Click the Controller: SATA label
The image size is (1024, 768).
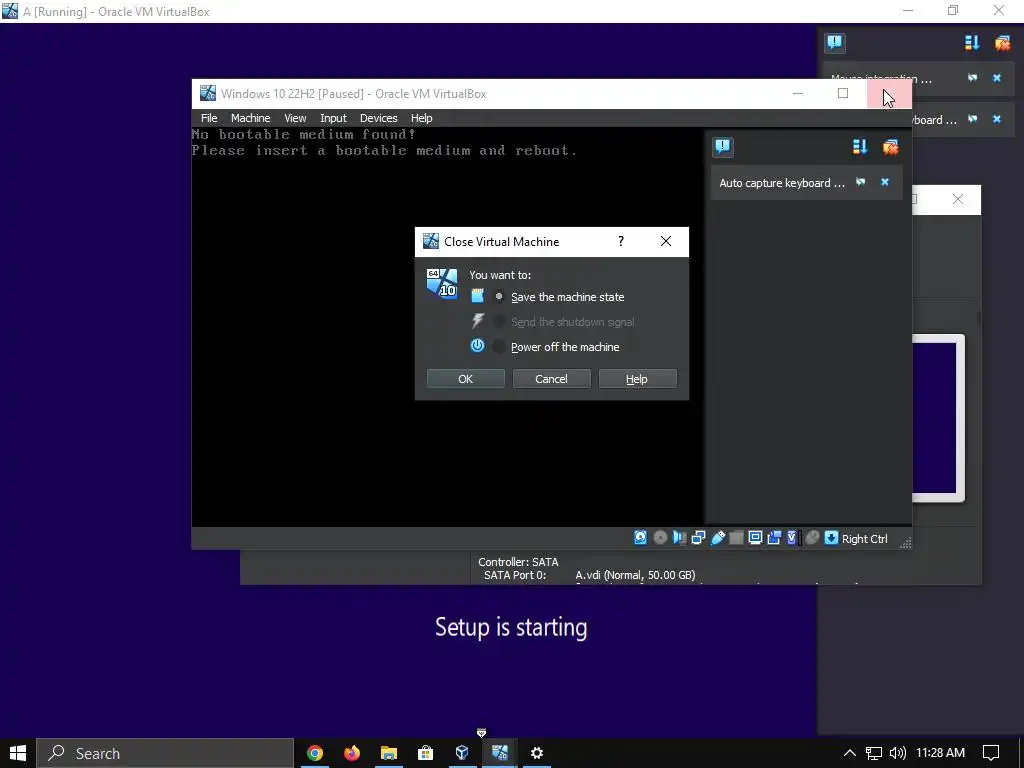[x=518, y=562]
